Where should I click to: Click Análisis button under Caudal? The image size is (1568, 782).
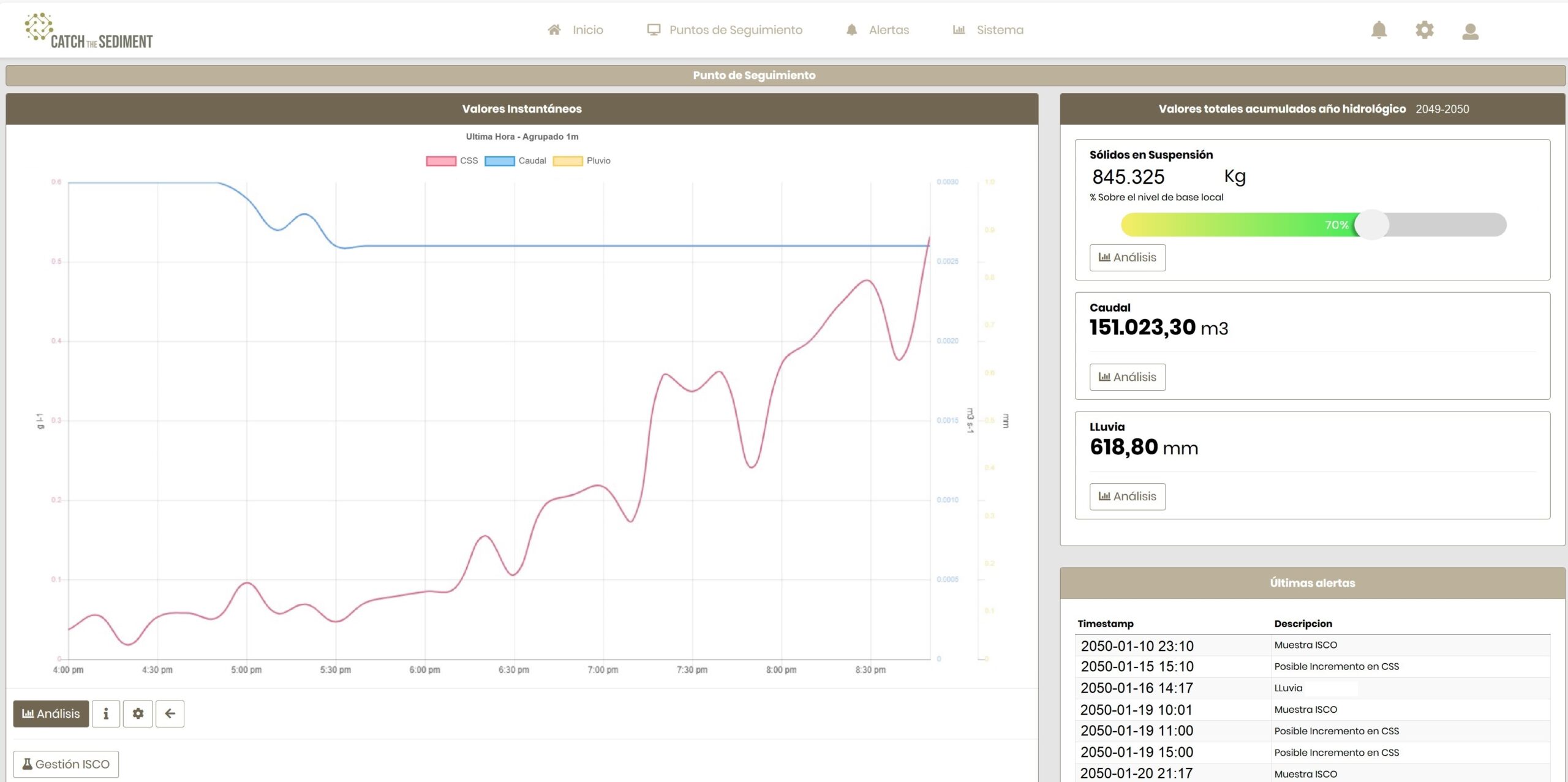point(1128,377)
